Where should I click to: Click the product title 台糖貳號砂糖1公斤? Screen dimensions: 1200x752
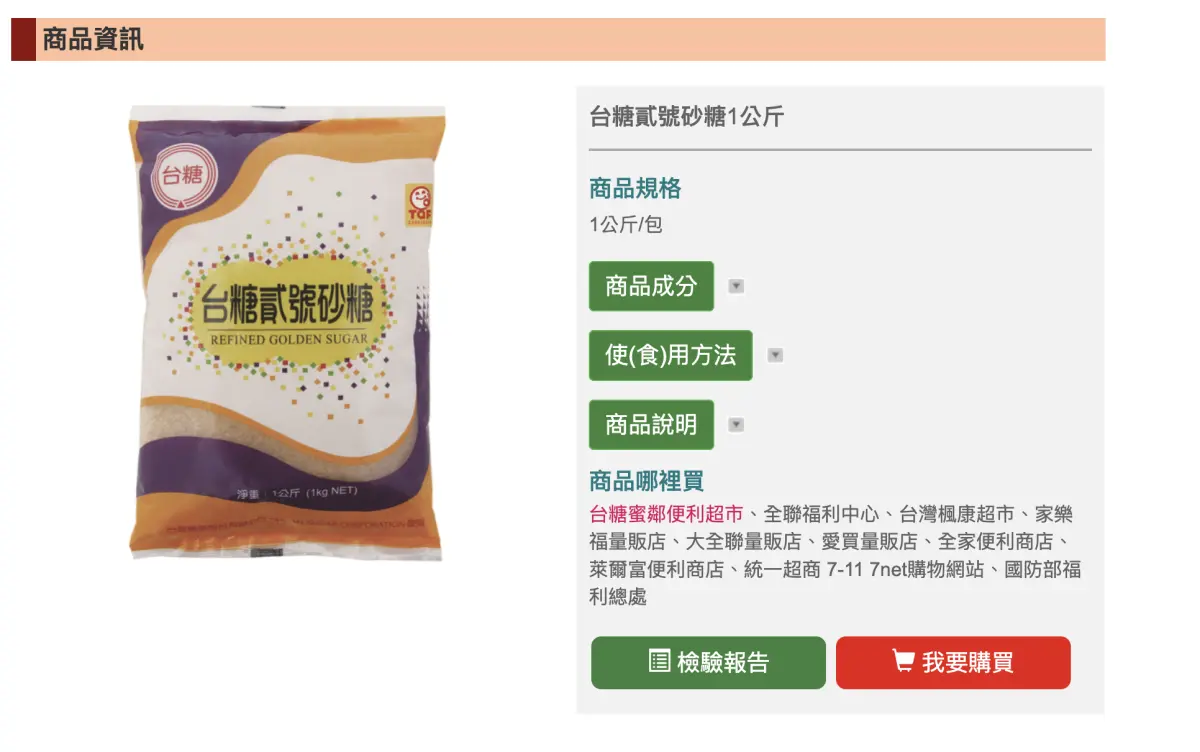tap(687, 116)
